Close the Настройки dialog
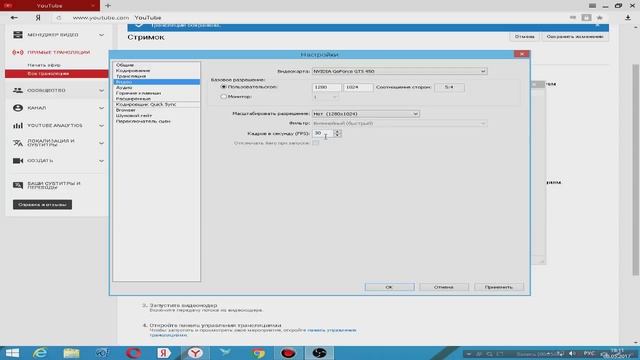Screen dimensions: 640x360 tap(521, 54)
